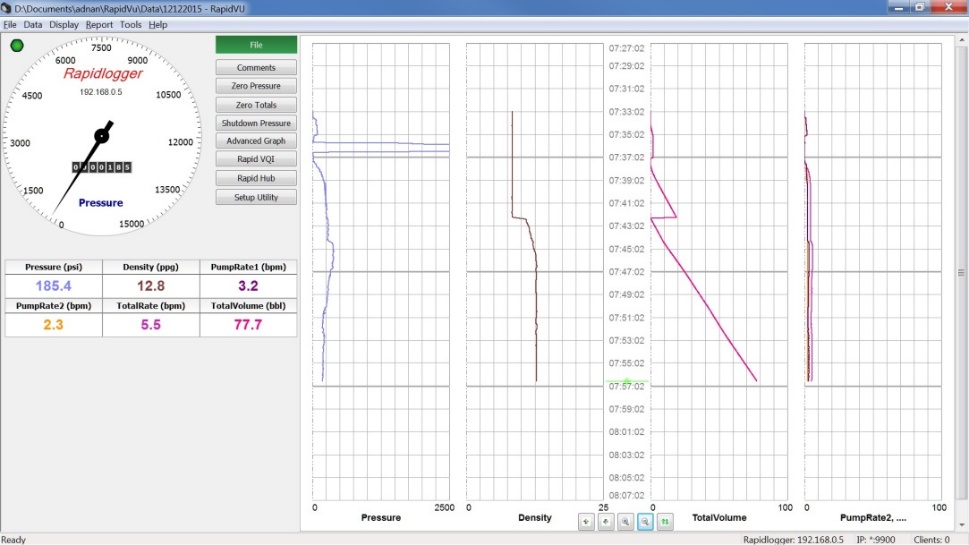Open the Tools menu

130,24
